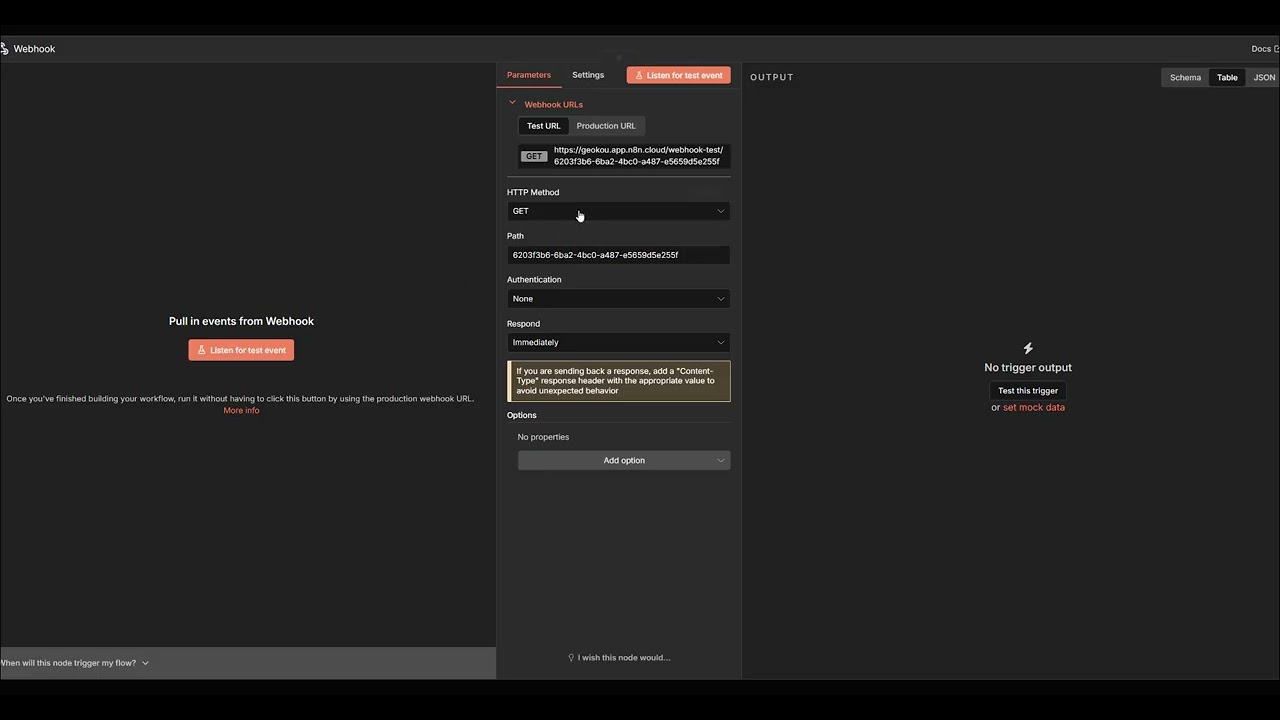Viewport: 1280px width, 720px height.
Task: Click the GET badge beside URL
Action: pos(534,156)
